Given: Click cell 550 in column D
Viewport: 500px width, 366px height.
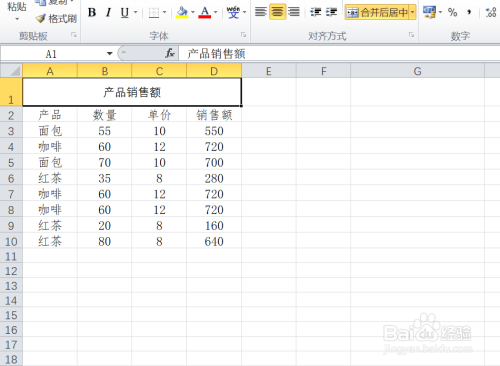Looking at the screenshot, I should tap(214, 131).
